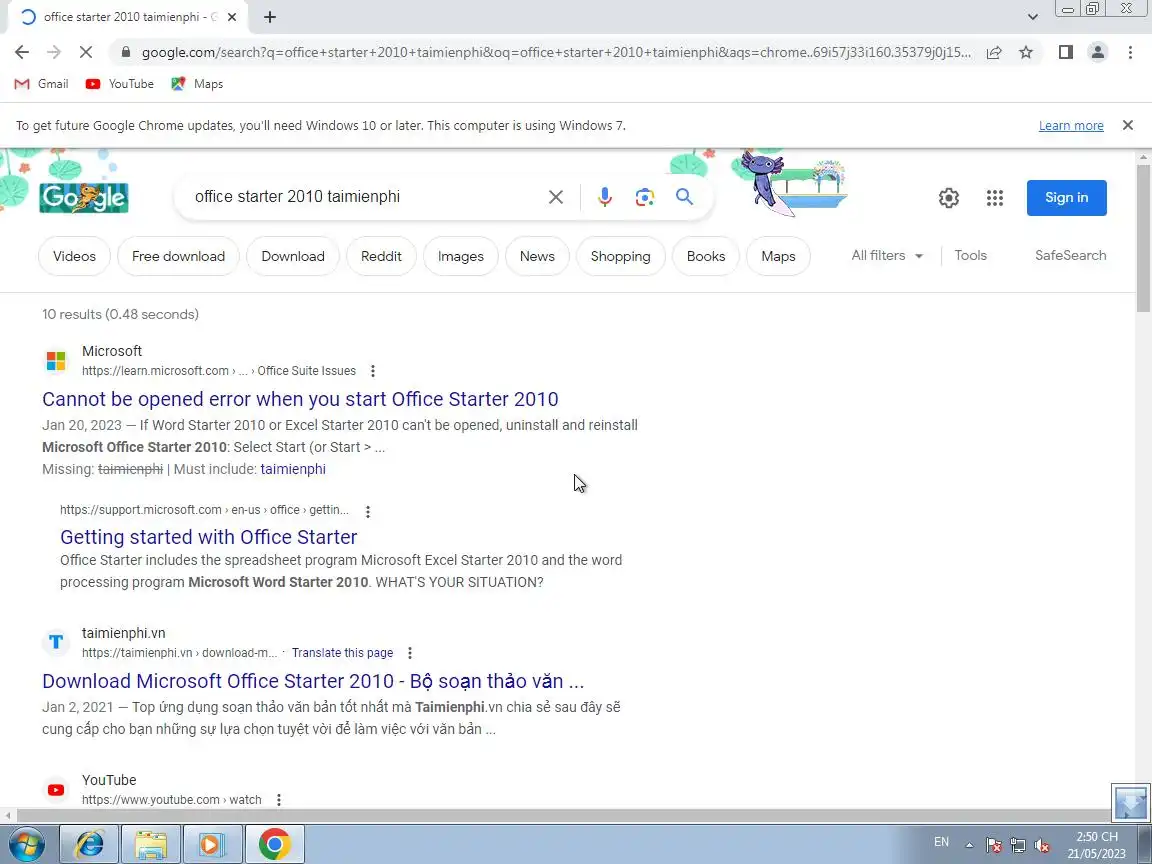Open options for support.microsoft.com result

[x=367, y=511]
